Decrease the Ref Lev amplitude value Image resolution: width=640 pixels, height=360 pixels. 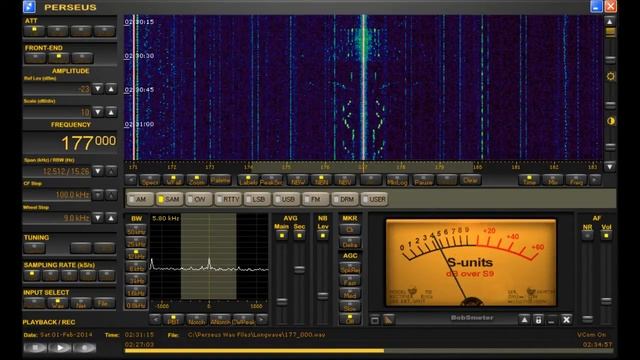98,89
